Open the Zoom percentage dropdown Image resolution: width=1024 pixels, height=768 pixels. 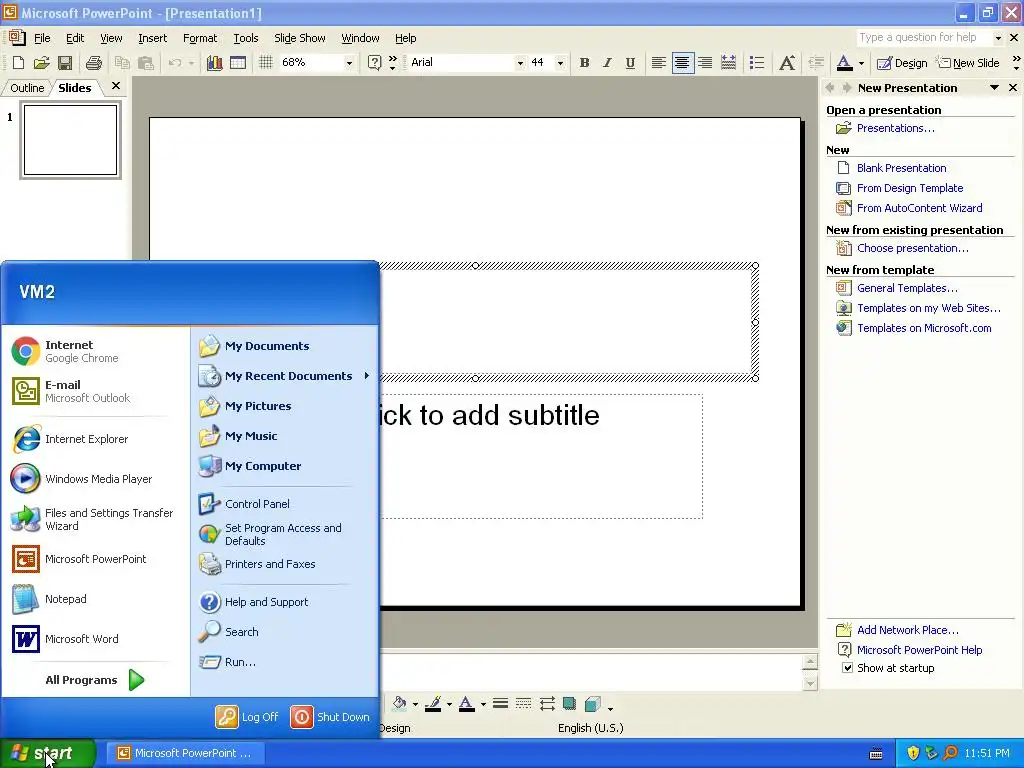coord(349,63)
